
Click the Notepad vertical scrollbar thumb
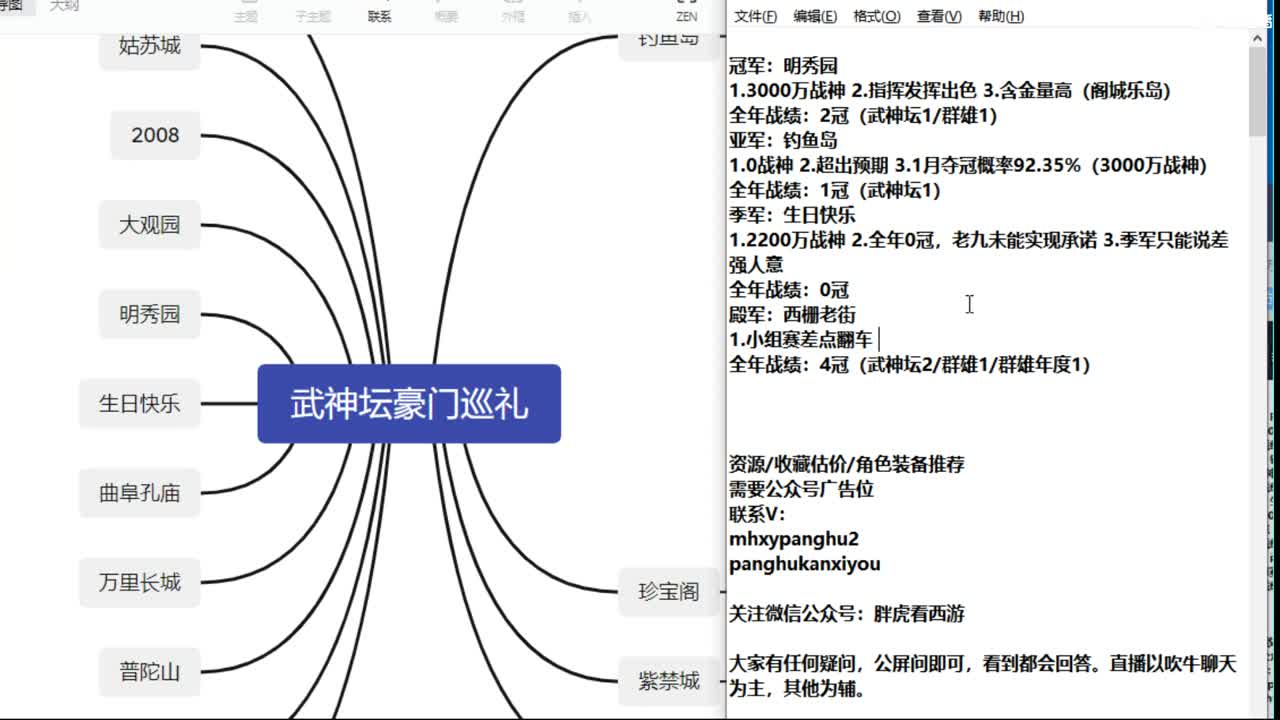[x=1258, y=92]
